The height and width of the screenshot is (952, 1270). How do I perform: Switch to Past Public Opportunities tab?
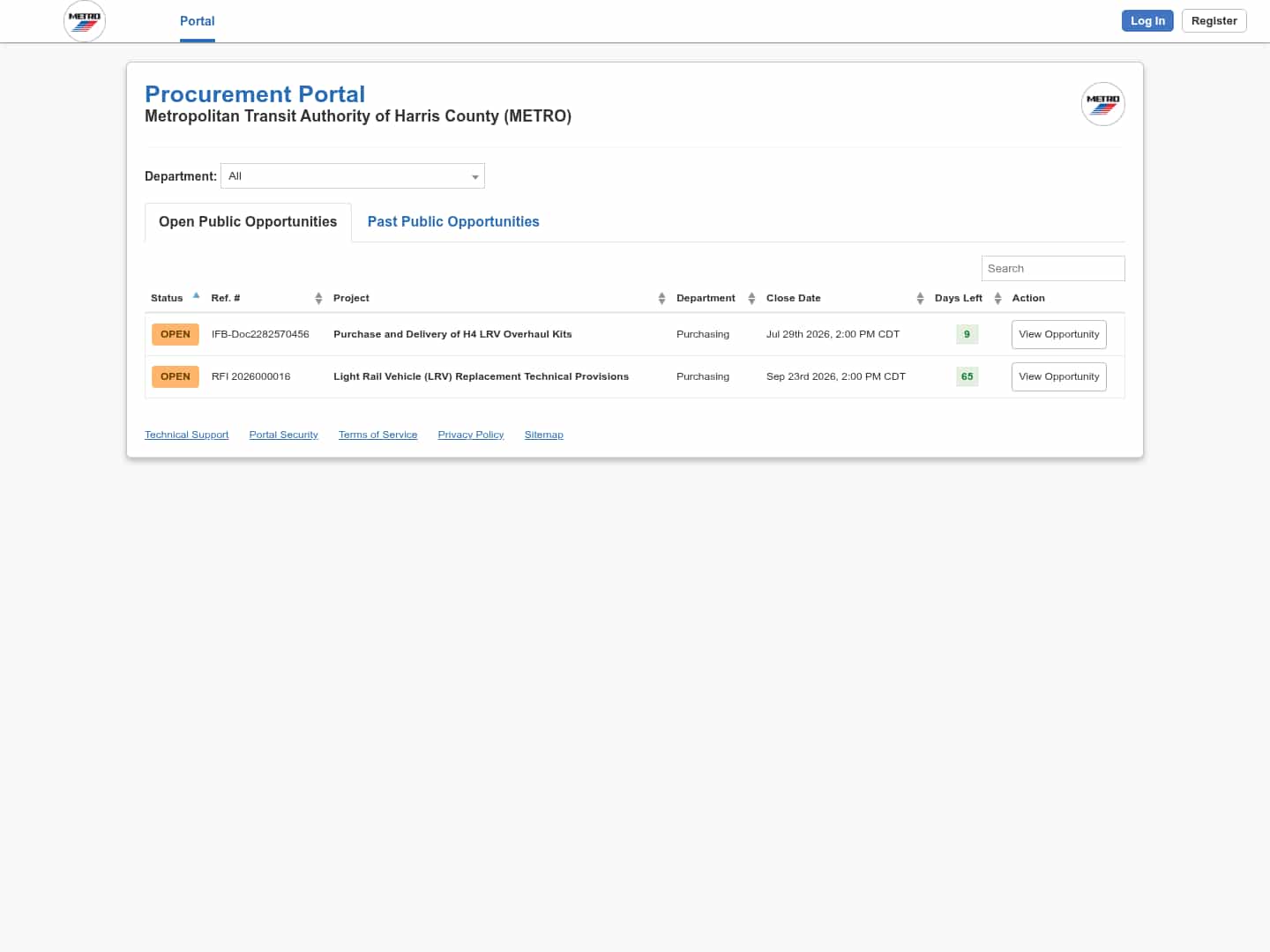click(453, 222)
